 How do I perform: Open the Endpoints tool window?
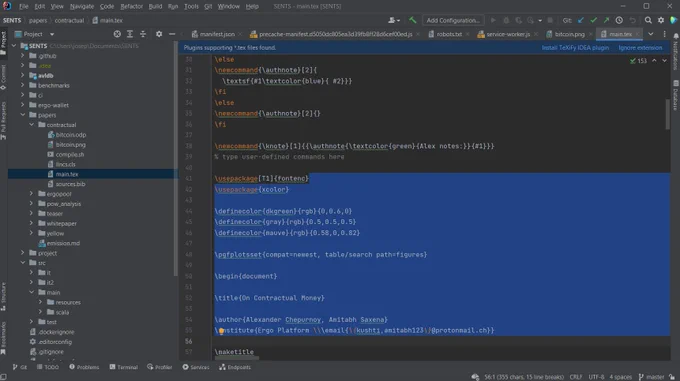coord(235,367)
